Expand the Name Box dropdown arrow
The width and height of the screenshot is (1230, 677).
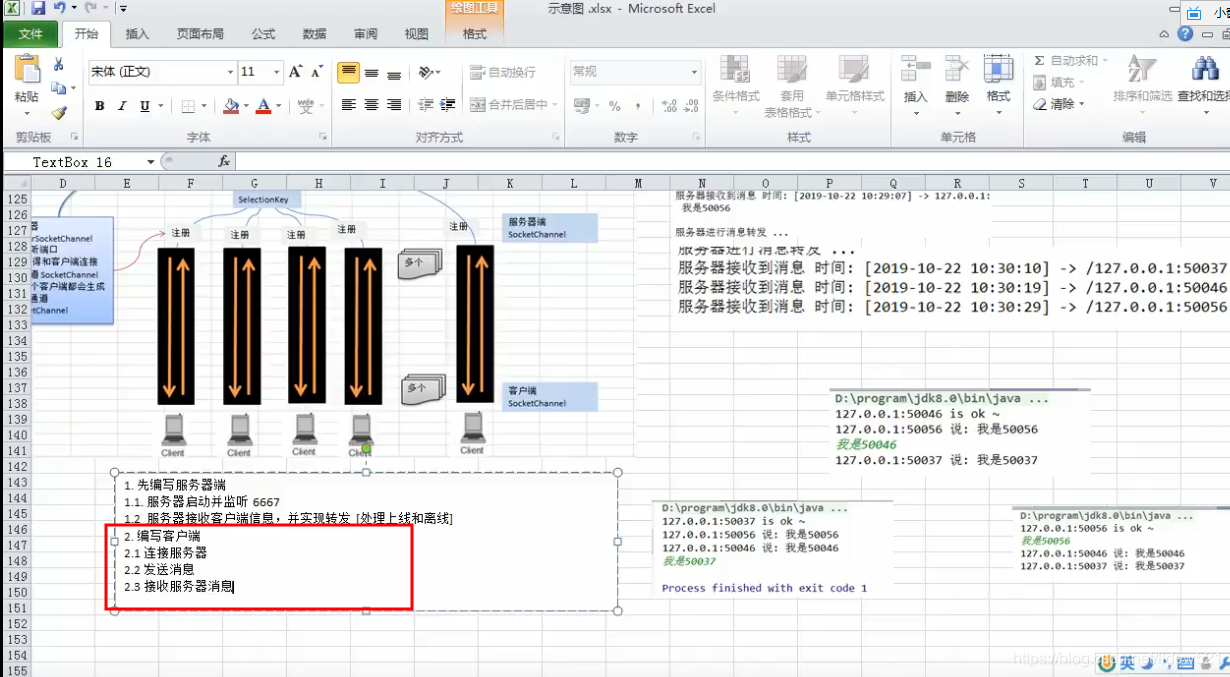tap(151, 161)
